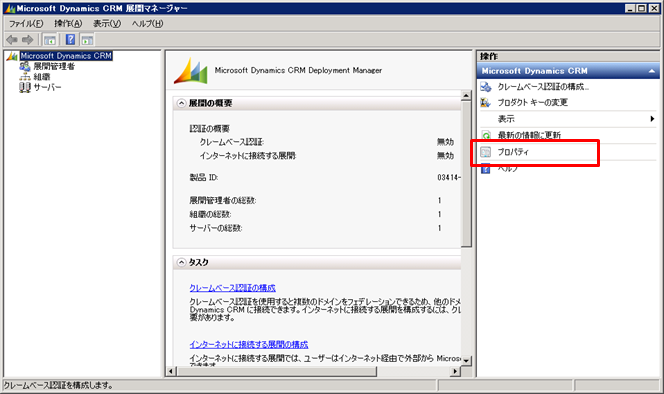Click クレームベース認証の構成 in actions pane

tap(543, 87)
